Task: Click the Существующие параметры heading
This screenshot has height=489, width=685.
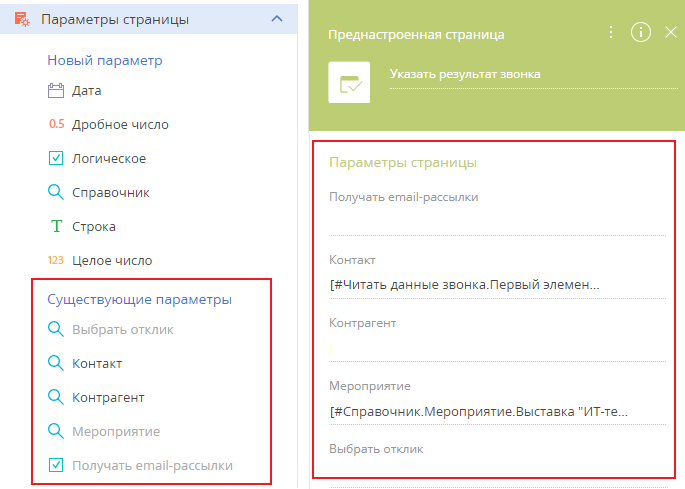Action: [139, 300]
